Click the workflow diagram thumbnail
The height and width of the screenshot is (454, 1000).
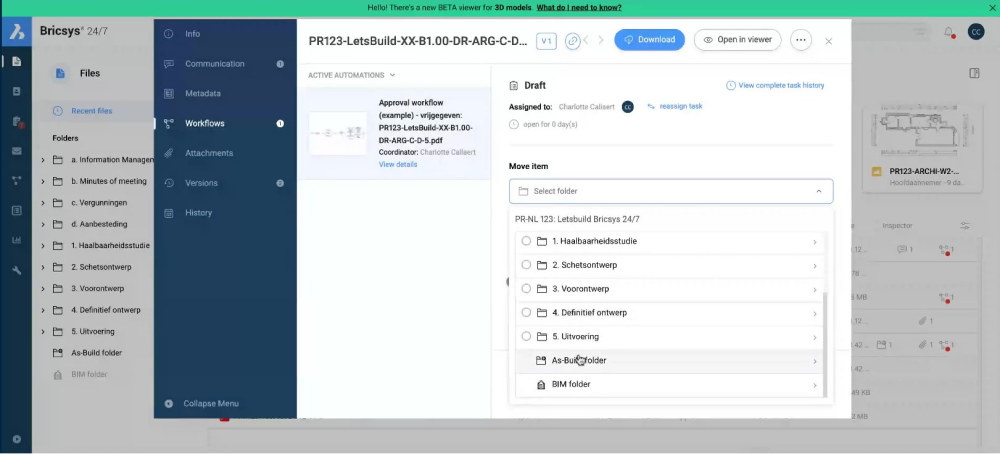[x=338, y=133]
